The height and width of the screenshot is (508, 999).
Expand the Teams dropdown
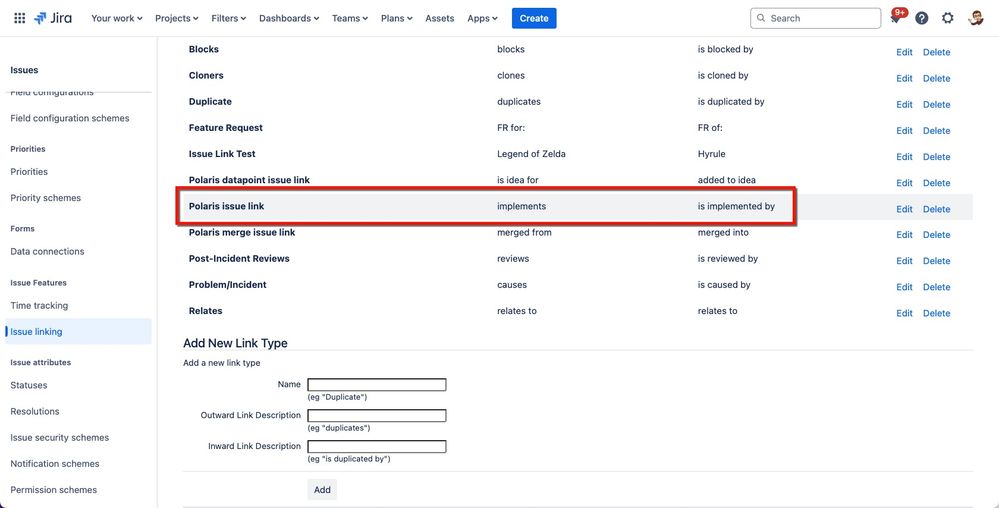point(350,18)
